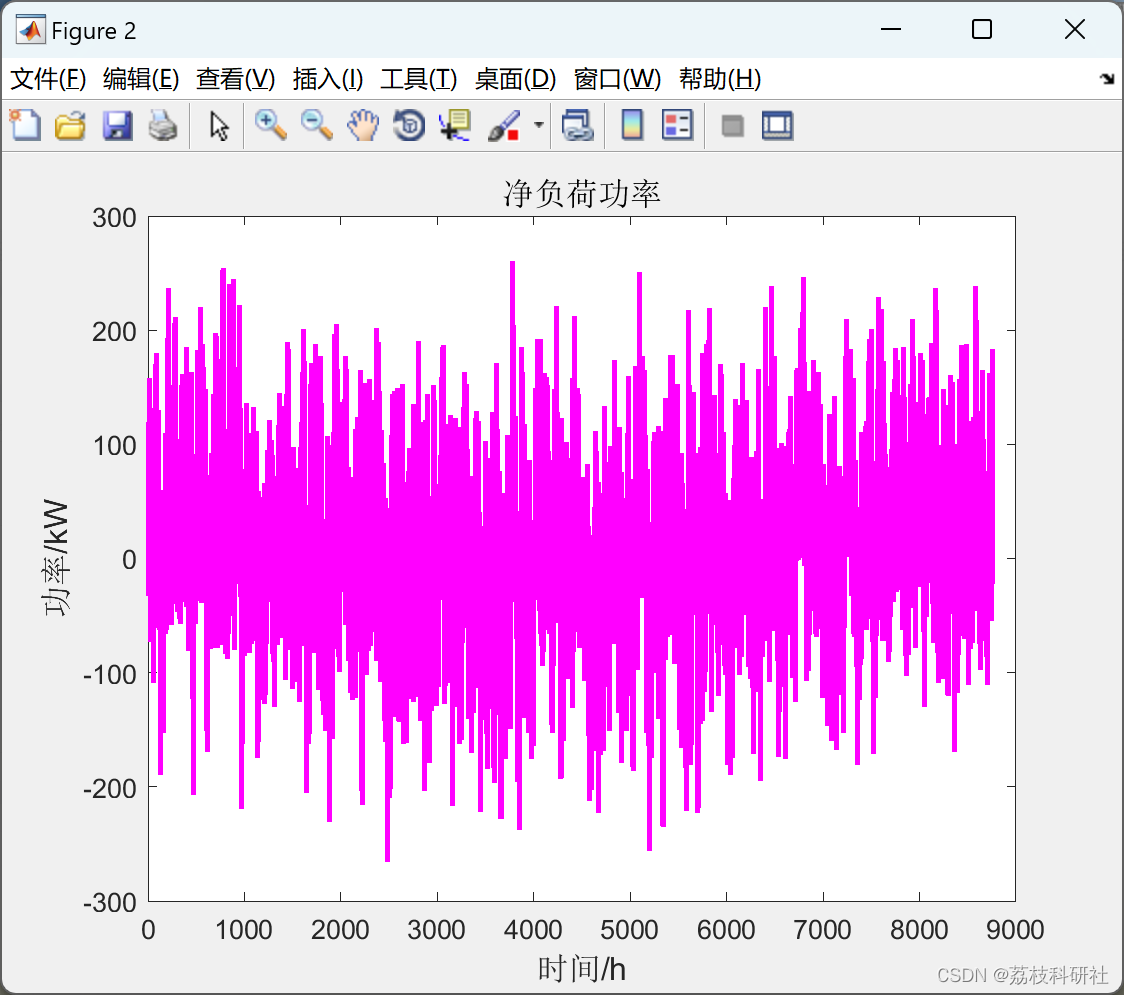
Task: Save the figure using the floppy disk icon
Action: (x=117, y=125)
